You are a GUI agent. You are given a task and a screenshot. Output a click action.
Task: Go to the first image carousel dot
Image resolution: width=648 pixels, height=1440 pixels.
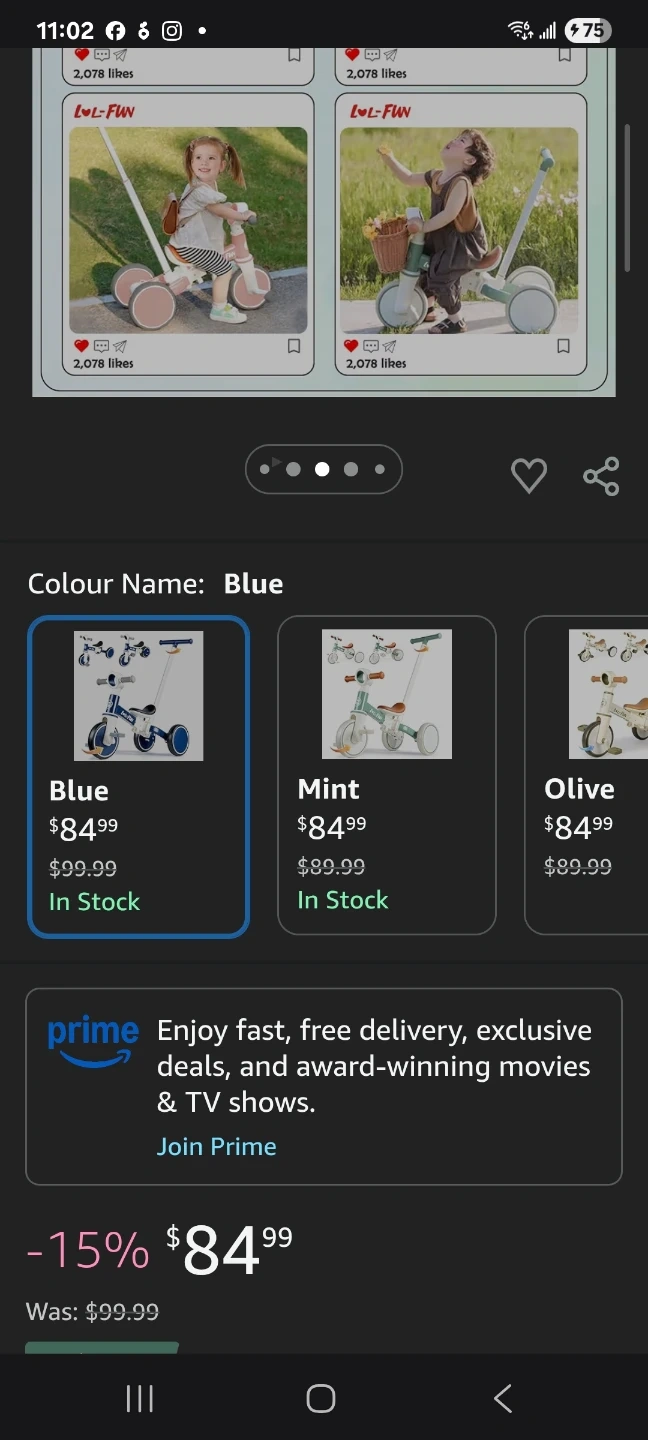pos(264,469)
